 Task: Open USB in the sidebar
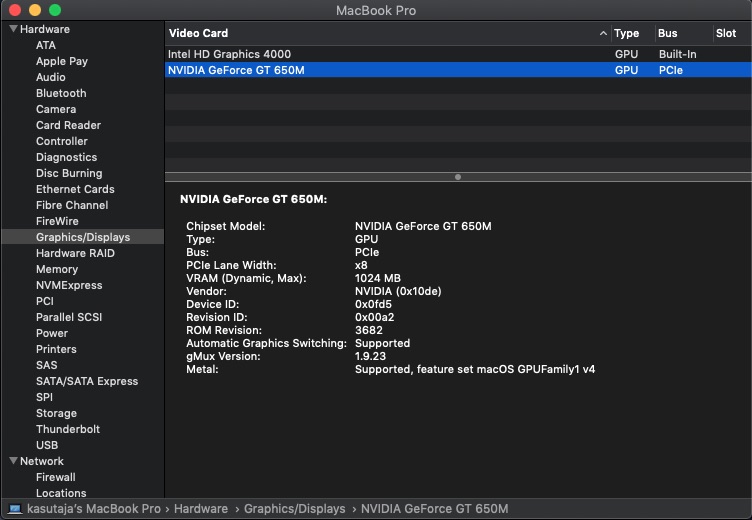(47, 445)
